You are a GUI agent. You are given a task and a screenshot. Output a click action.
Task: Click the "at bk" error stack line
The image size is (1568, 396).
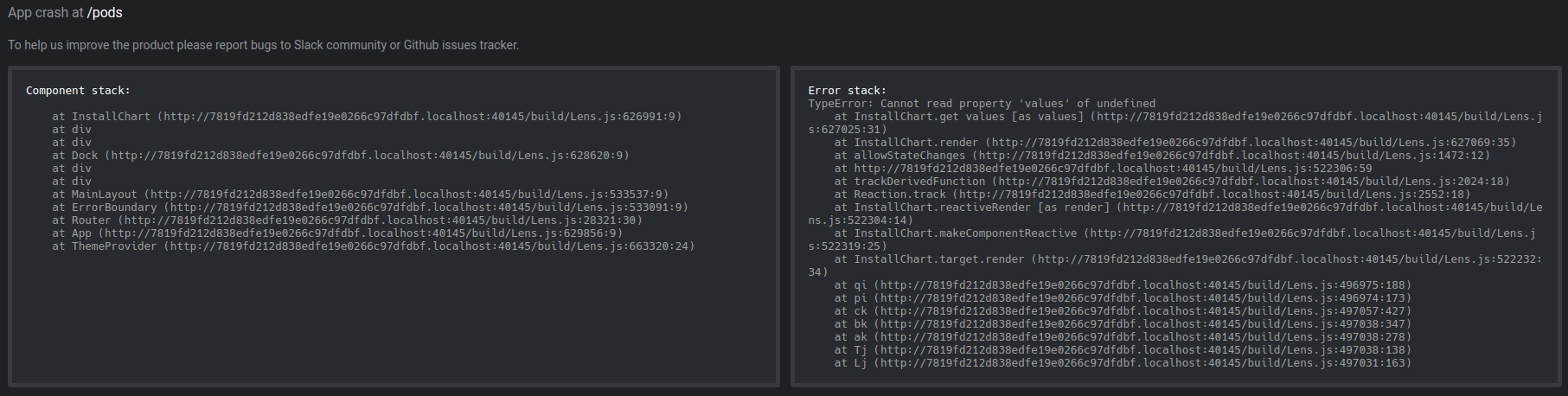(x=1123, y=324)
